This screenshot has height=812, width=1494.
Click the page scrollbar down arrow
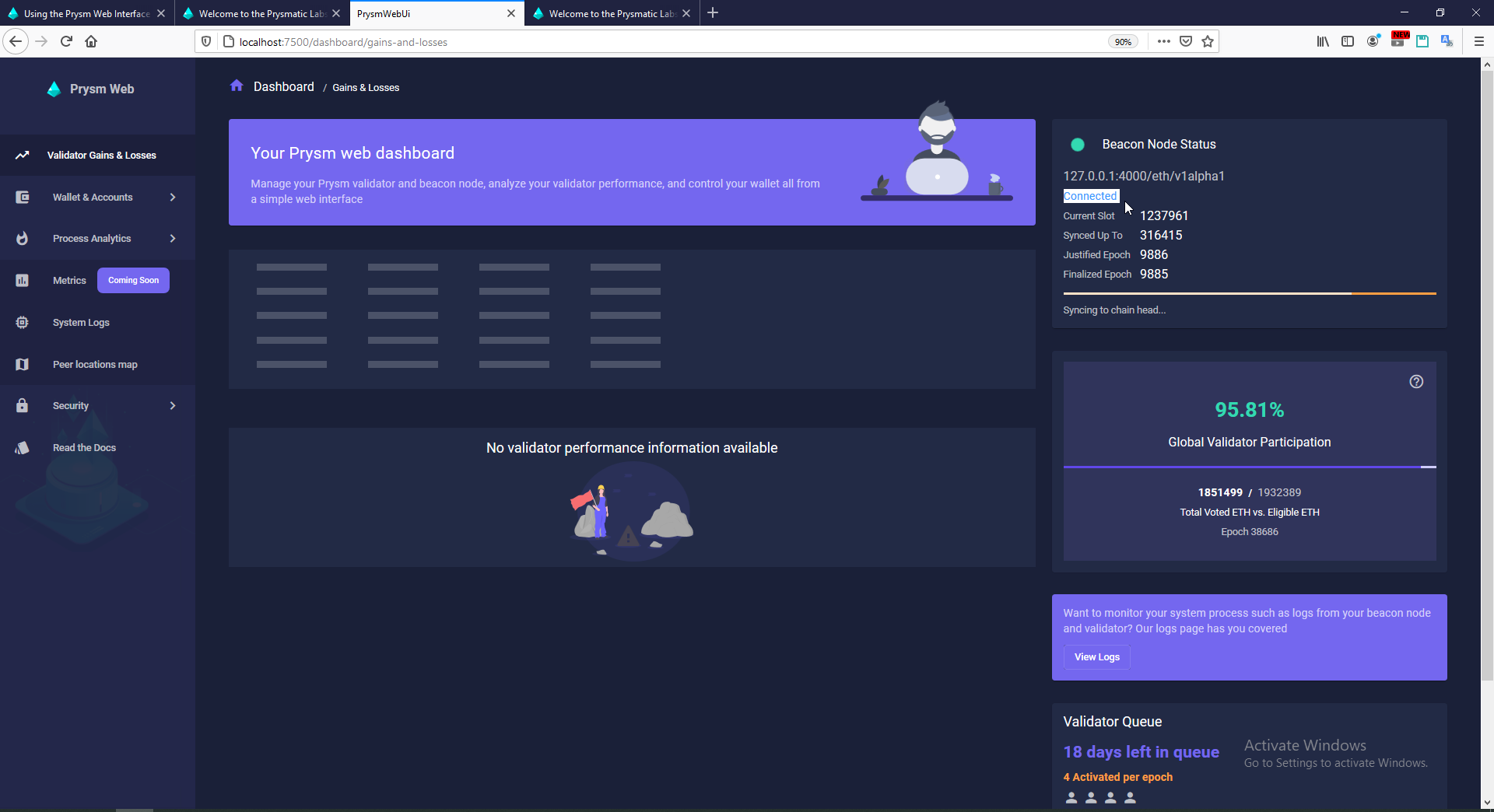coord(1487,803)
